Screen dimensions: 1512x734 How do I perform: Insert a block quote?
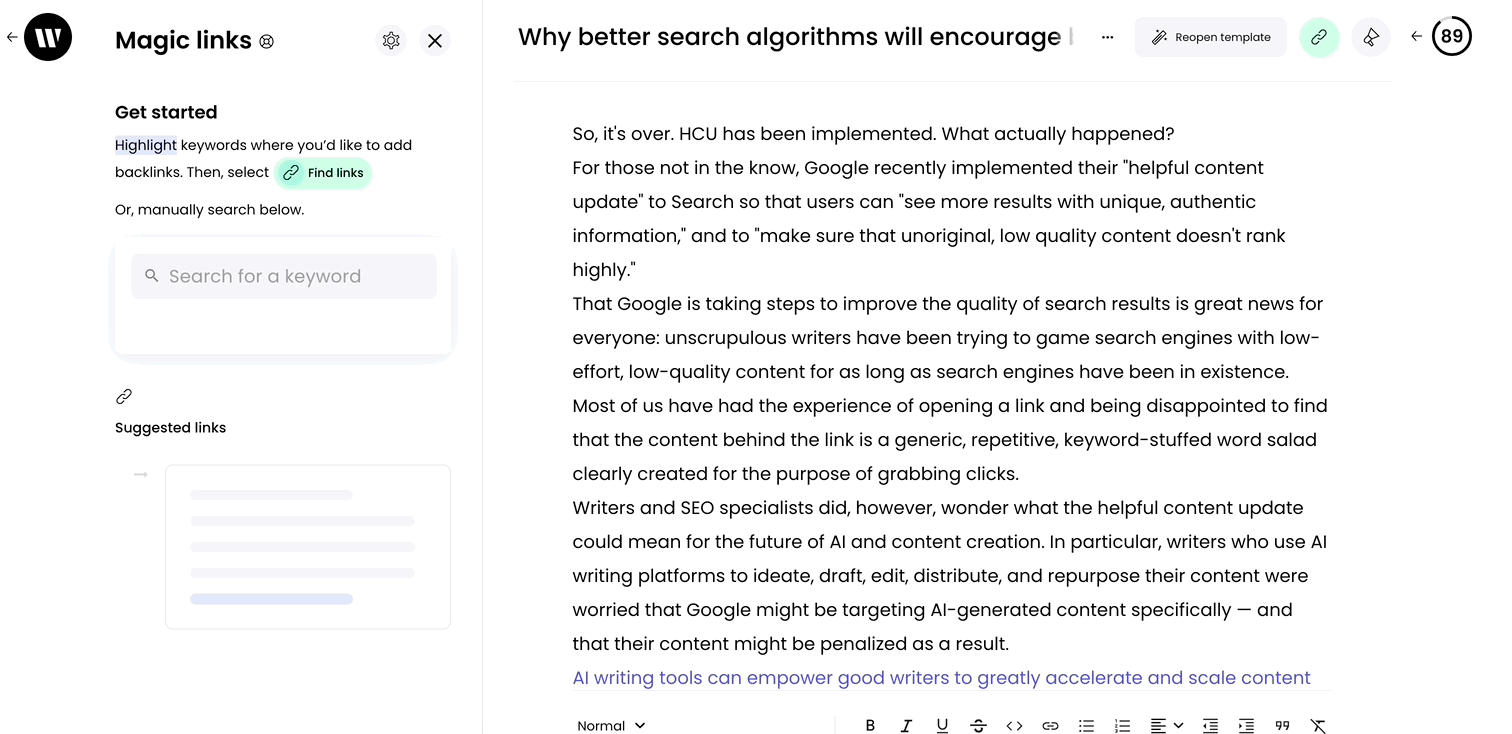pyautogui.click(x=1282, y=726)
